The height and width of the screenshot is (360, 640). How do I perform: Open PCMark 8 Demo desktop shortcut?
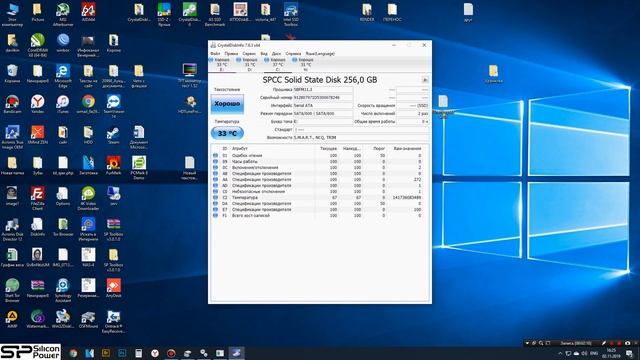point(139,168)
